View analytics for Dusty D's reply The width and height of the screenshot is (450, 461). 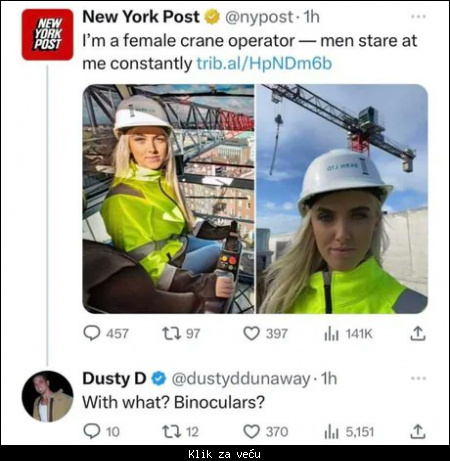point(331,432)
